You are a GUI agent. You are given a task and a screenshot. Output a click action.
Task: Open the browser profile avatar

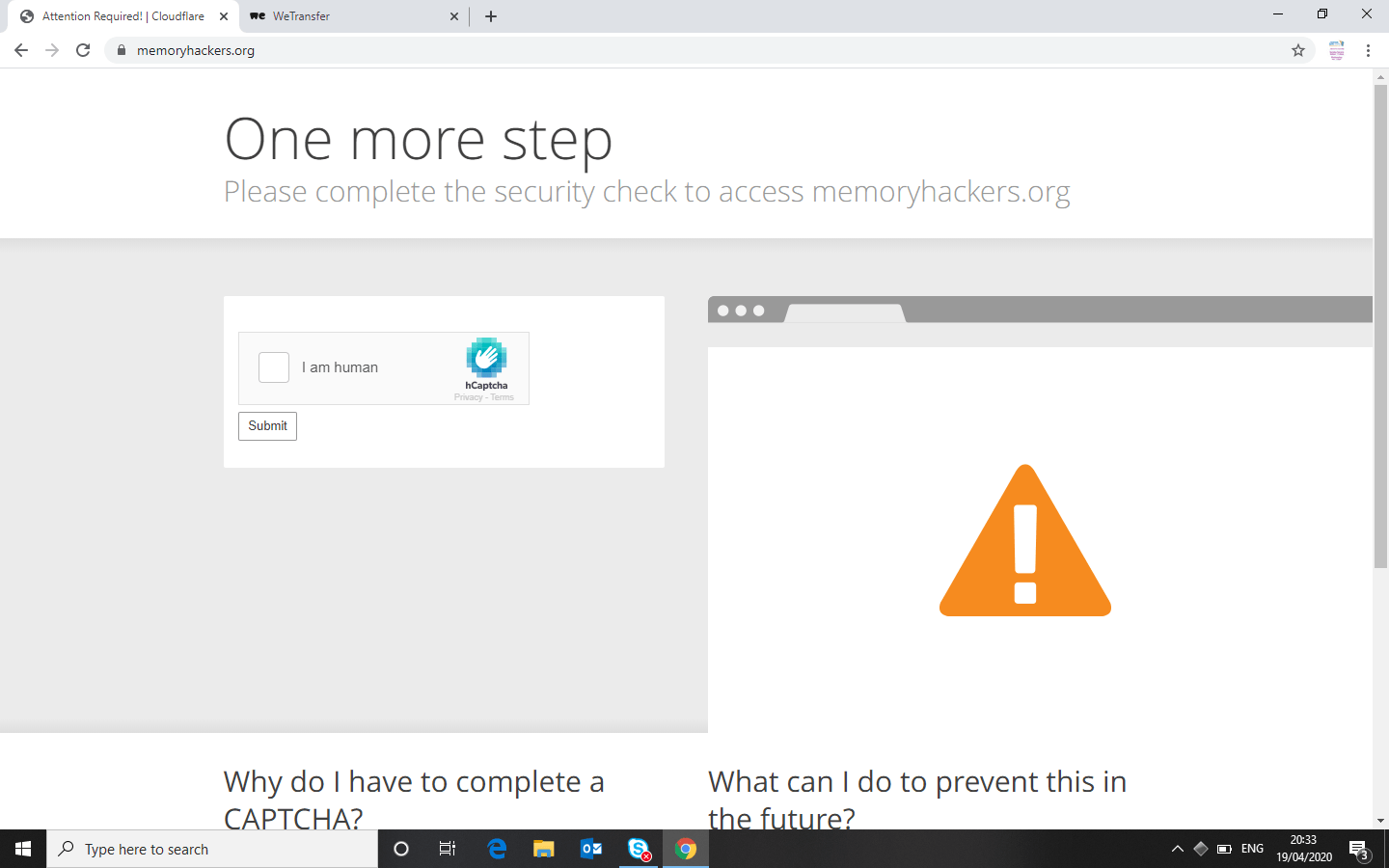[x=1337, y=50]
